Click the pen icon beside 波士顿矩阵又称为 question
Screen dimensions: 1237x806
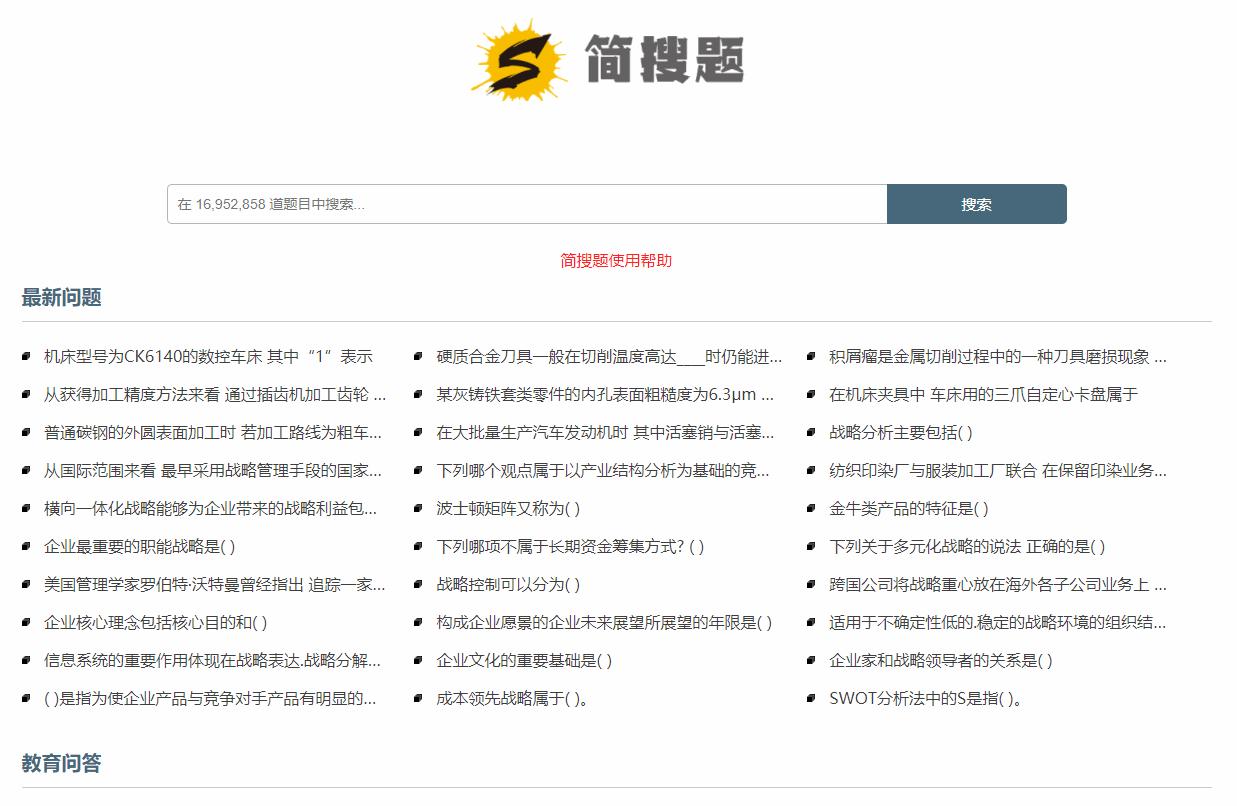(x=419, y=508)
